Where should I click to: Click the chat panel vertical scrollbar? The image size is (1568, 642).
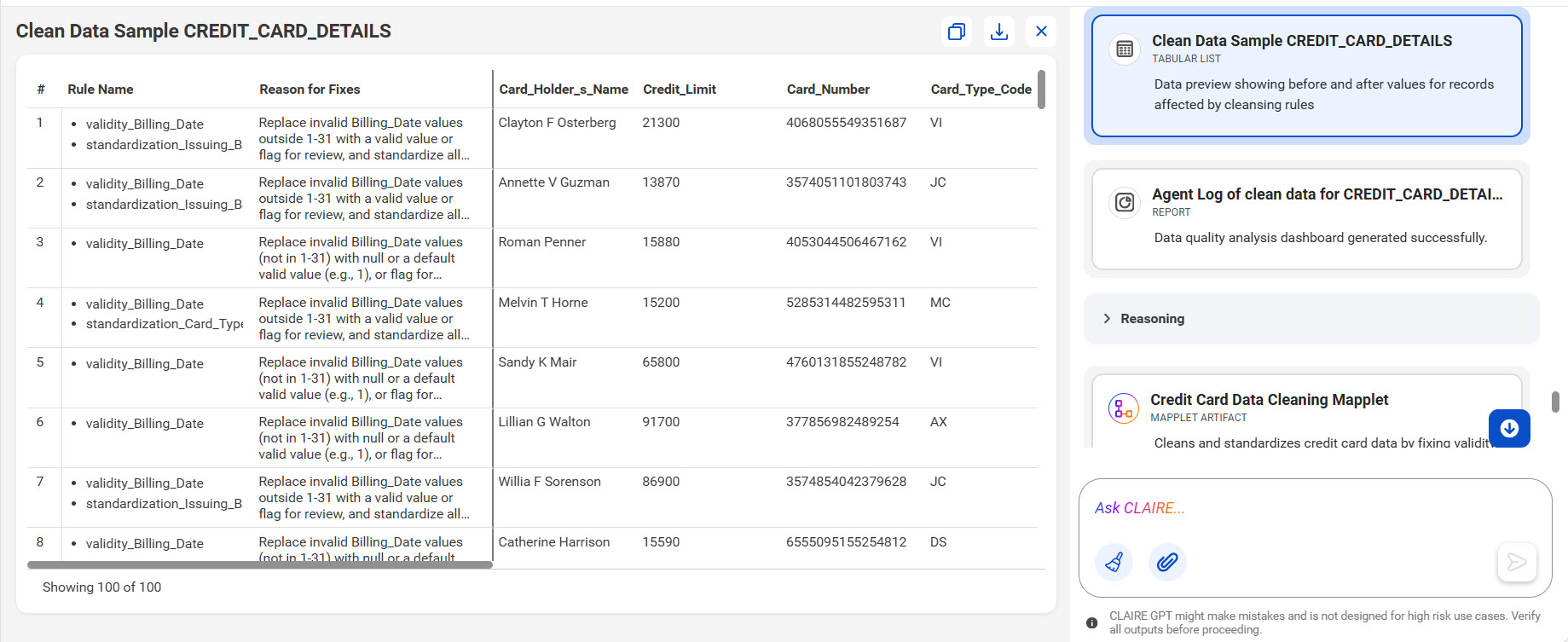click(x=1555, y=402)
